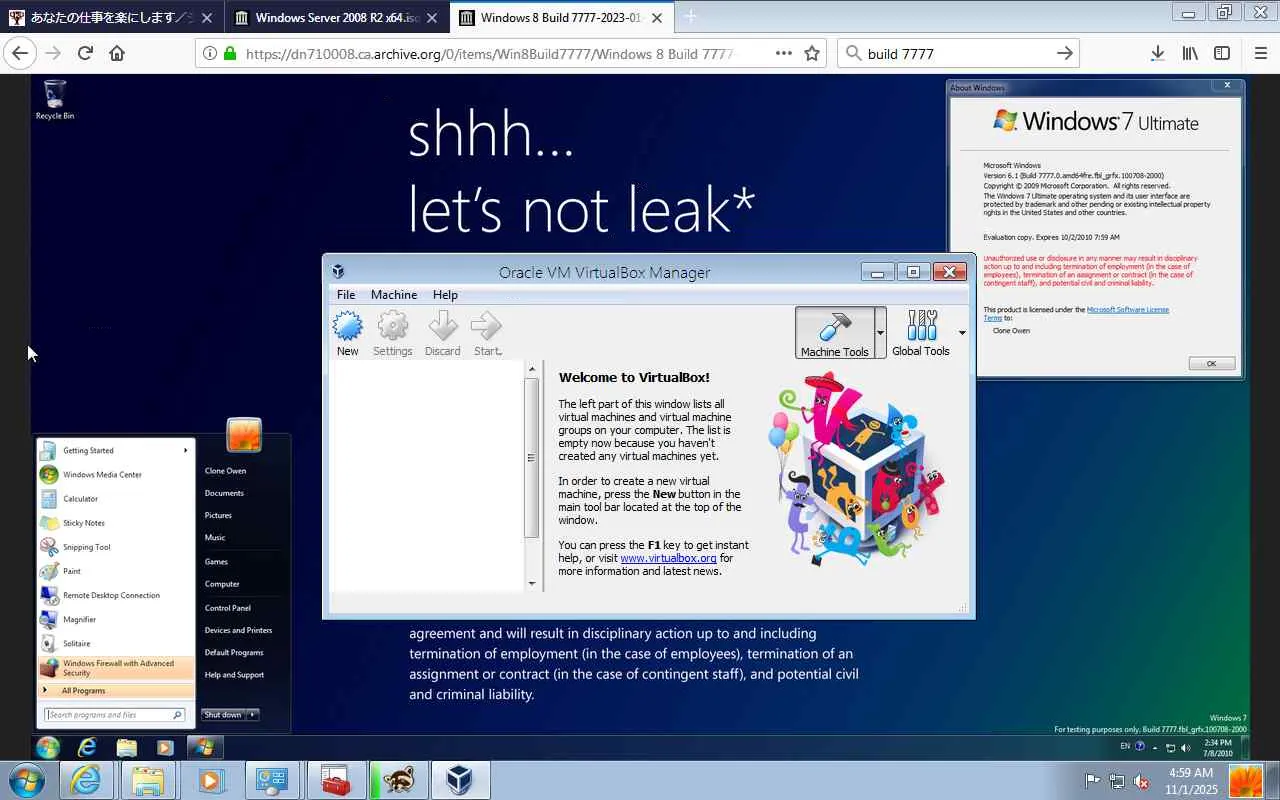Expand the Getting Started submenu arrow
This screenshot has height=800, width=1280.
coord(186,451)
